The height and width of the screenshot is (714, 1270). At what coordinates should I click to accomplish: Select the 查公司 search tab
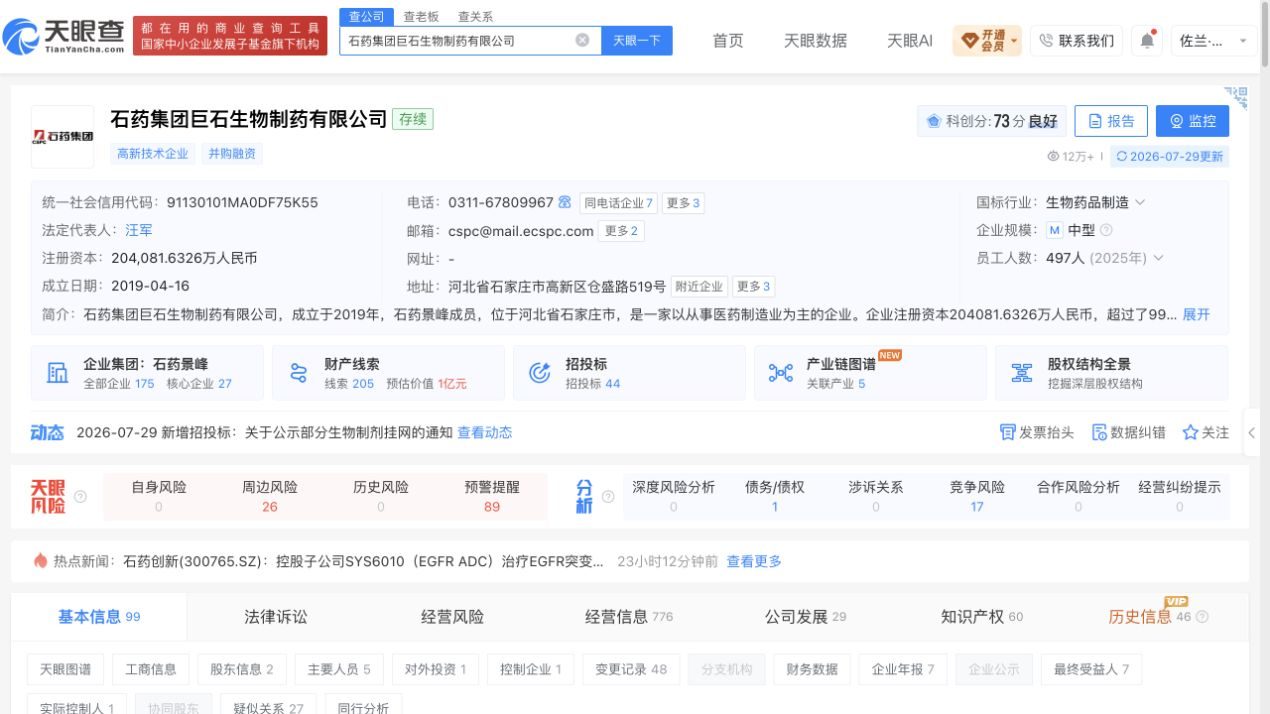tap(366, 17)
